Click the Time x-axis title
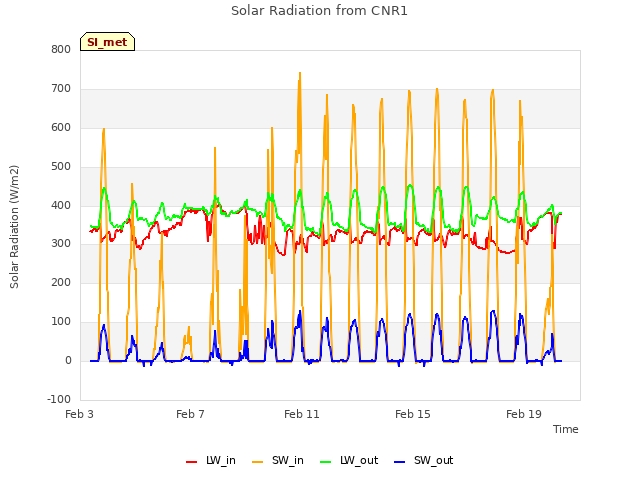Viewport: 640px width, 480px height. point(566,429)
